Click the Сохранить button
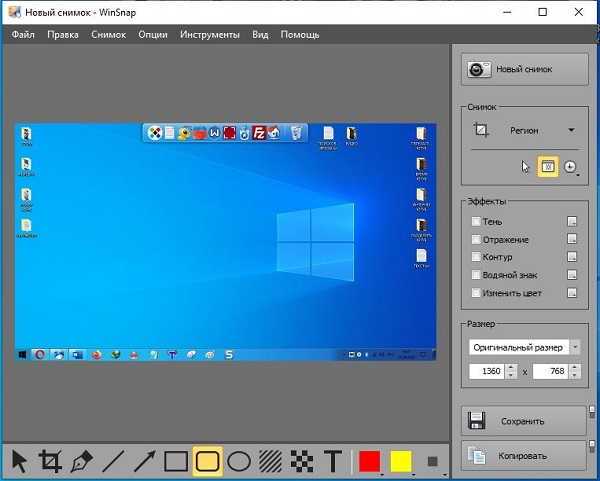The width and height of the screenshot is (600, 481). click(523, 421)
